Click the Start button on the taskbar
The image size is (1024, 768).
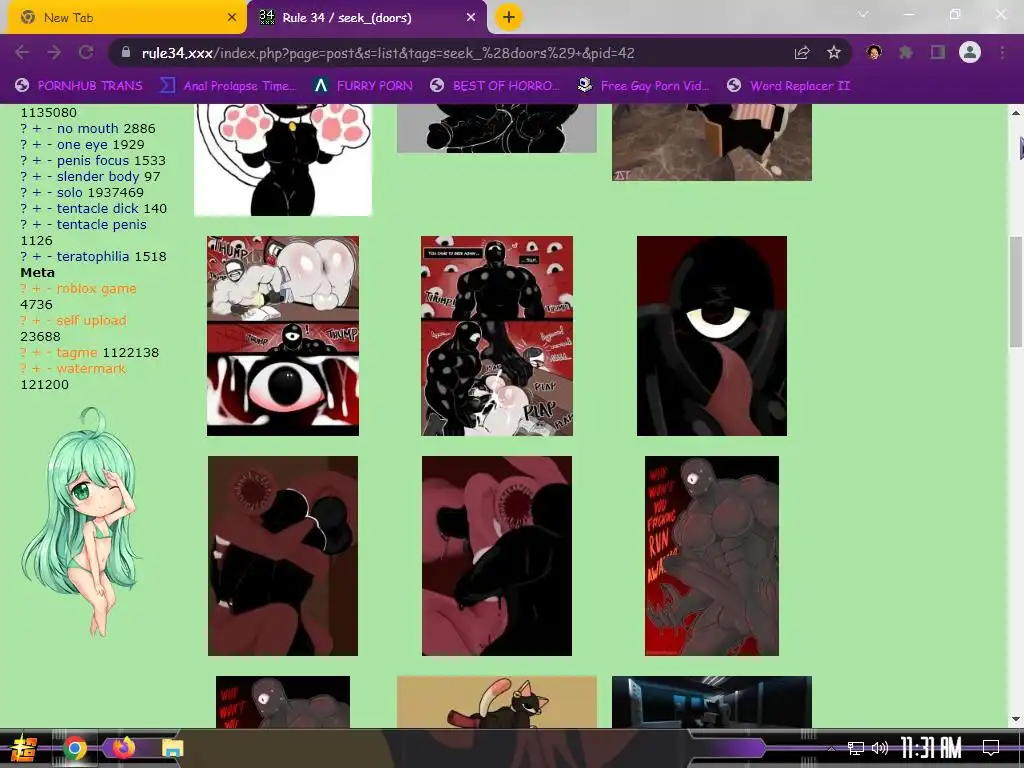24,748
